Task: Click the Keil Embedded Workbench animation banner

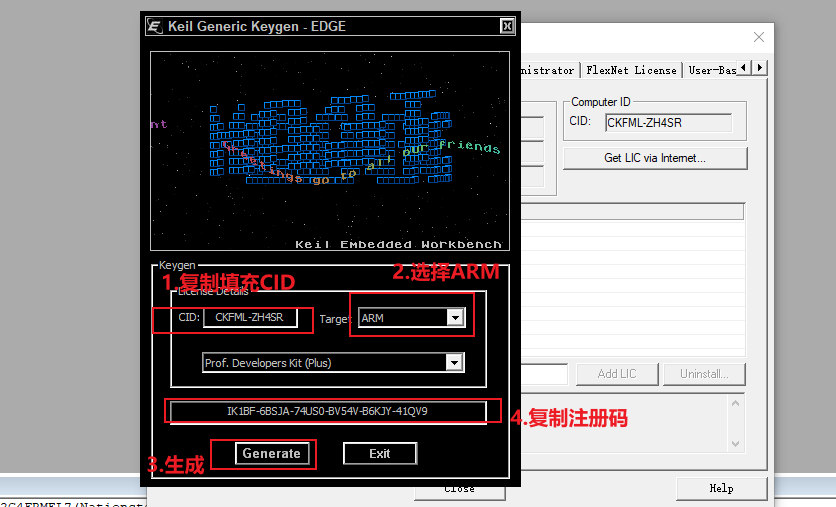Action: click(329, 151)
